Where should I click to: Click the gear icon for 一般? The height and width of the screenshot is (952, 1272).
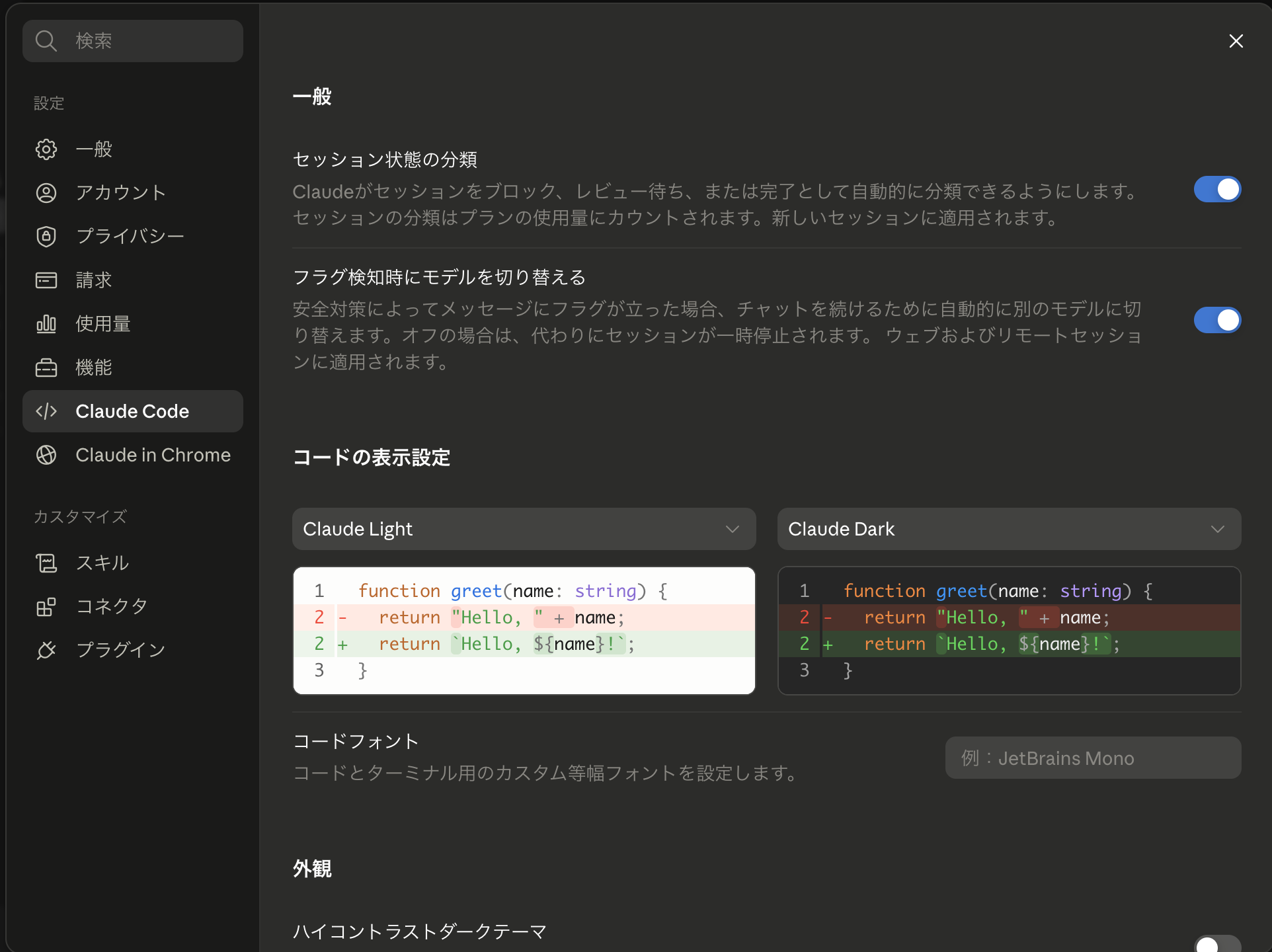tap(46, 149)
